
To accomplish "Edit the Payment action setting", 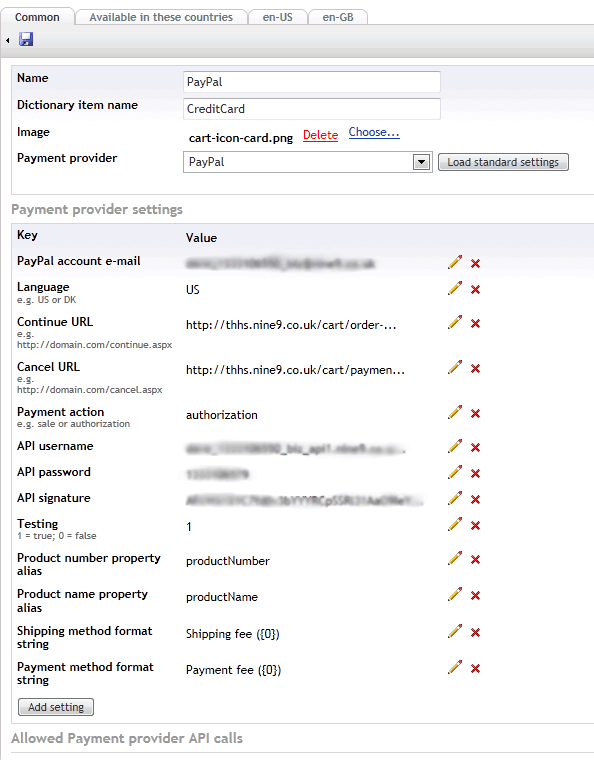I will [x=454, y=412].
